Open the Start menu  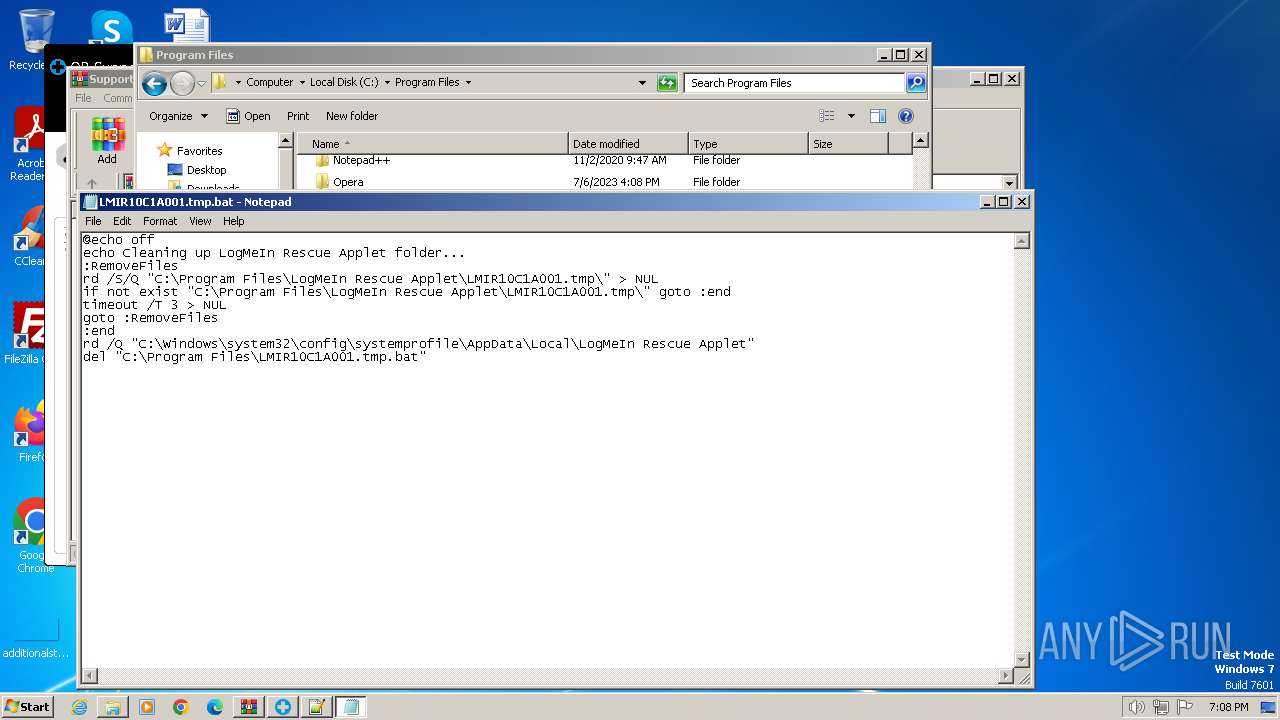click(27, 706)
